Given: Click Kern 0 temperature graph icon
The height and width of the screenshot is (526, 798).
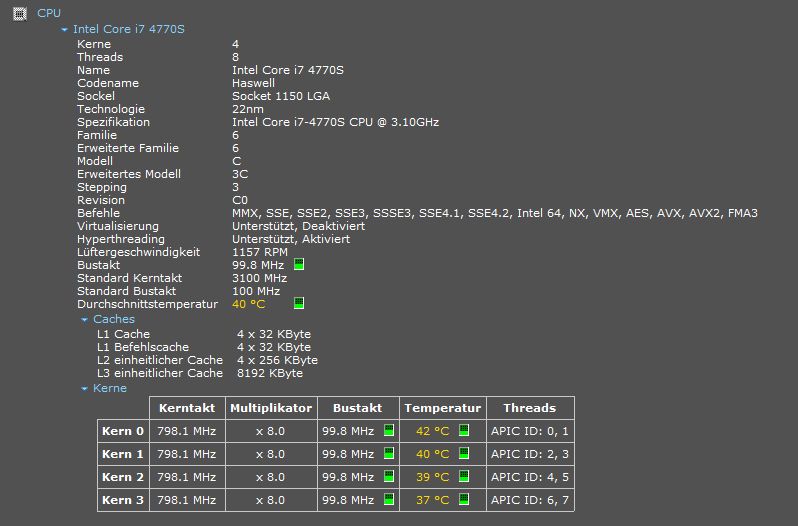Looking at the screenshot, I should (464, 430).
